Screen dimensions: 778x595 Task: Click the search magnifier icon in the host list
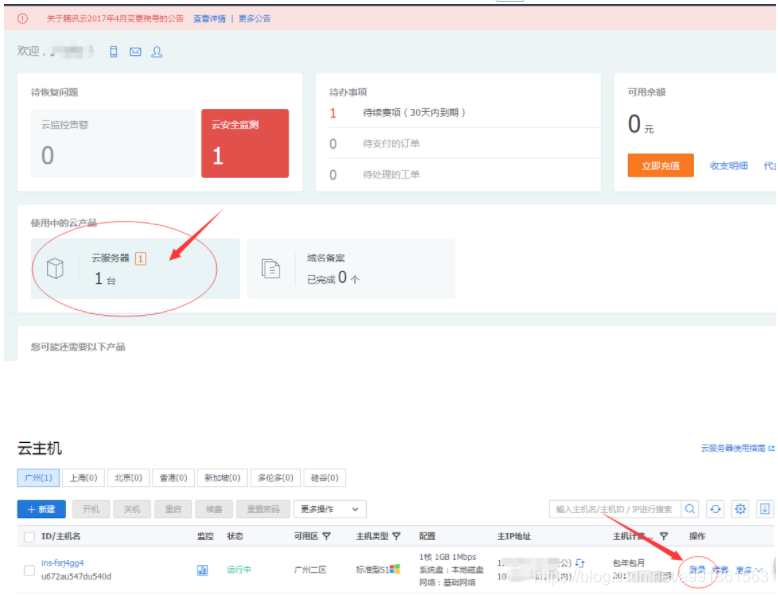click(x=690, y=509)
